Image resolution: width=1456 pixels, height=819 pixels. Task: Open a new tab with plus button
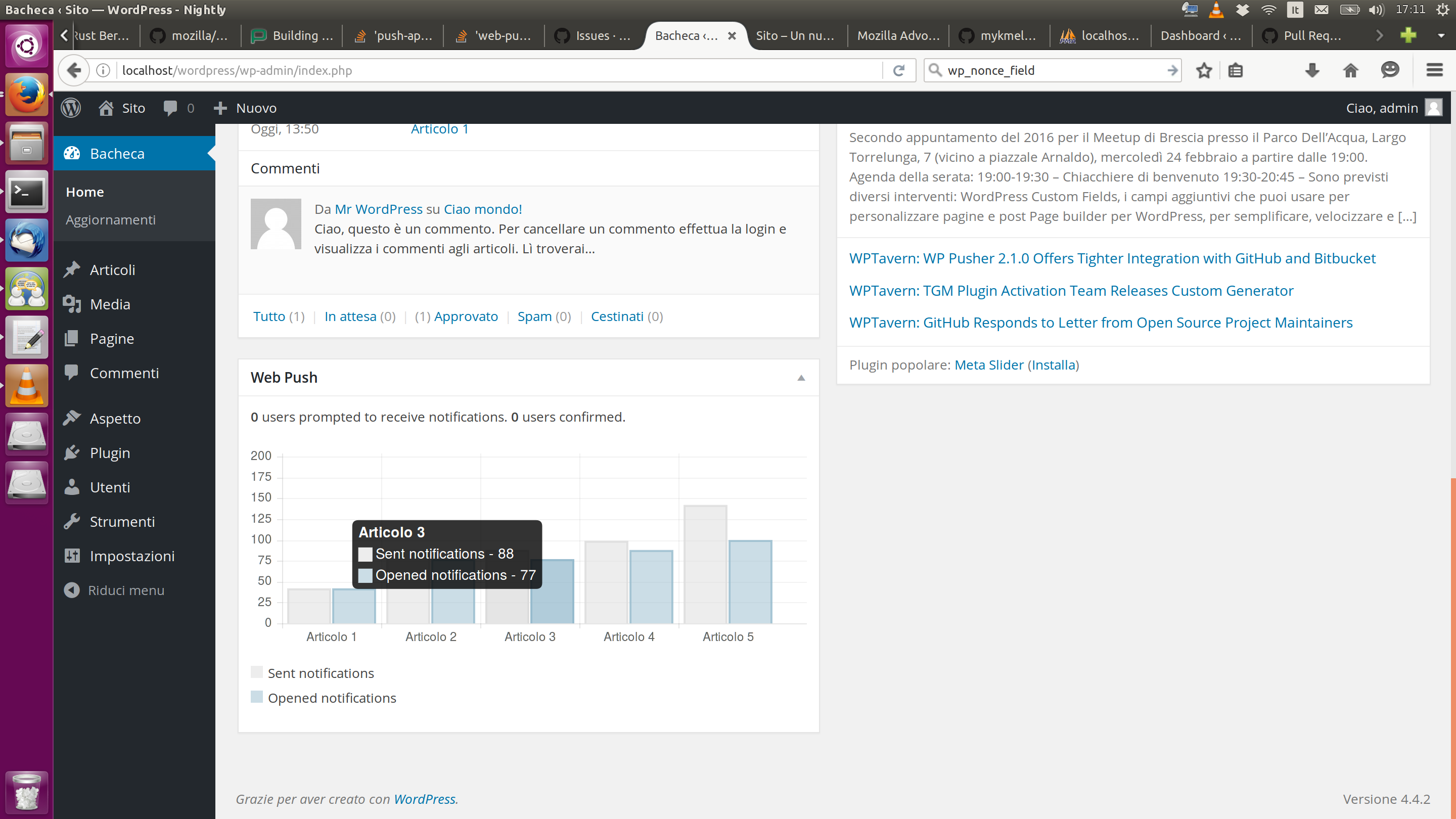tap(1408, 35)
